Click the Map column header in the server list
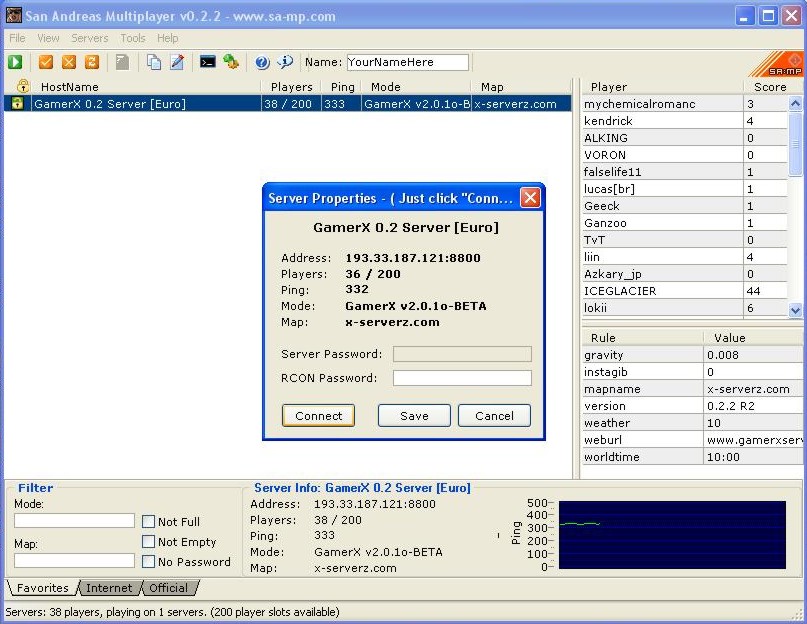 (521, 86)
